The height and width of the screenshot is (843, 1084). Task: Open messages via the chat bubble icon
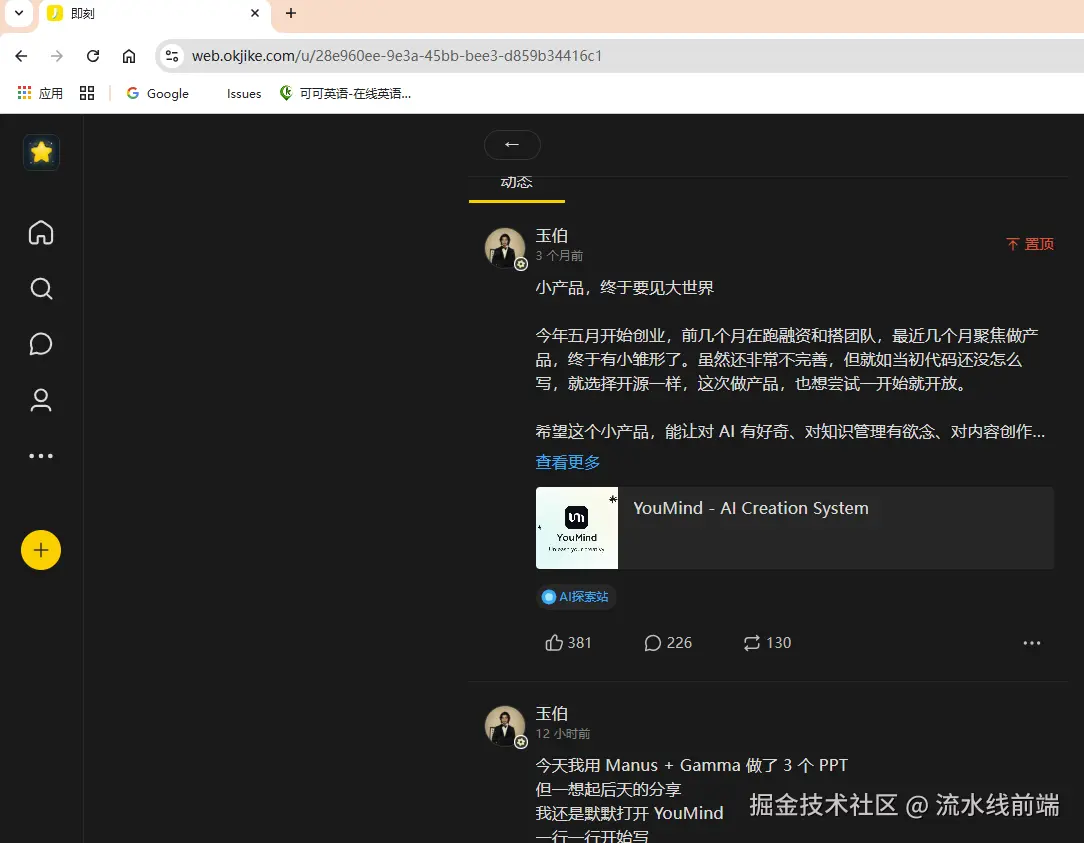(40, 344)
